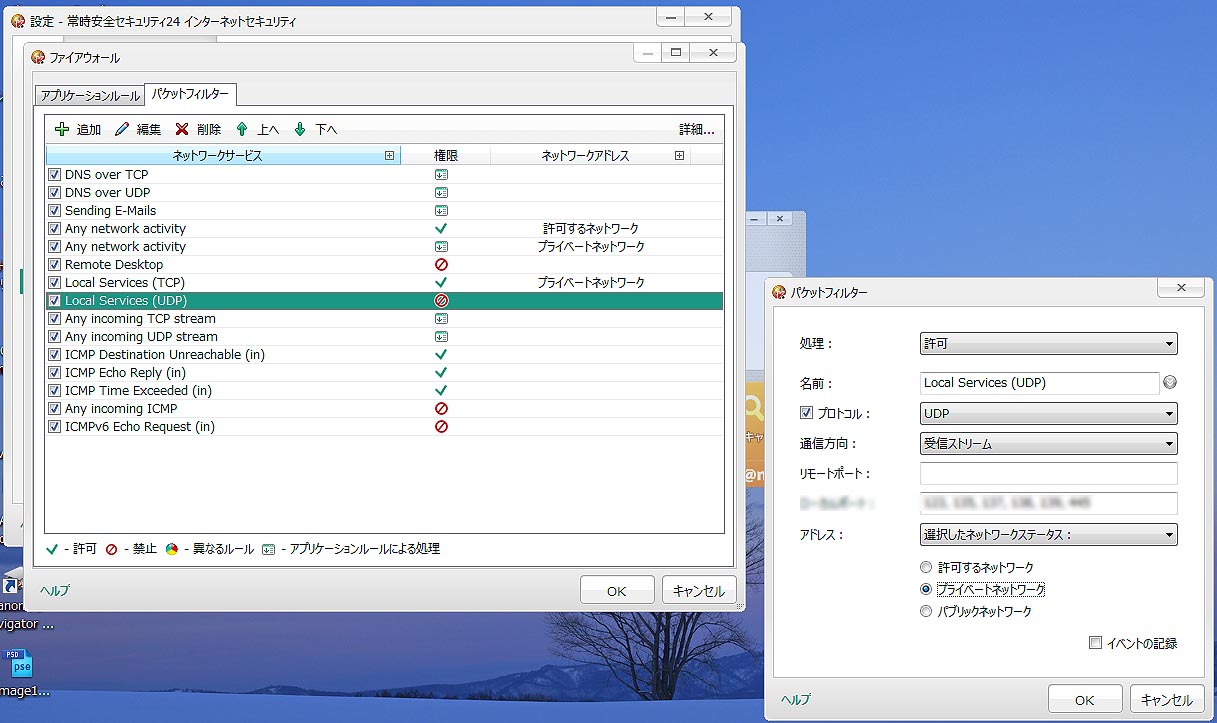Open Help link in packet filter dialog
The height and width of the screenshot is (723, 1217).
[796, 699]
